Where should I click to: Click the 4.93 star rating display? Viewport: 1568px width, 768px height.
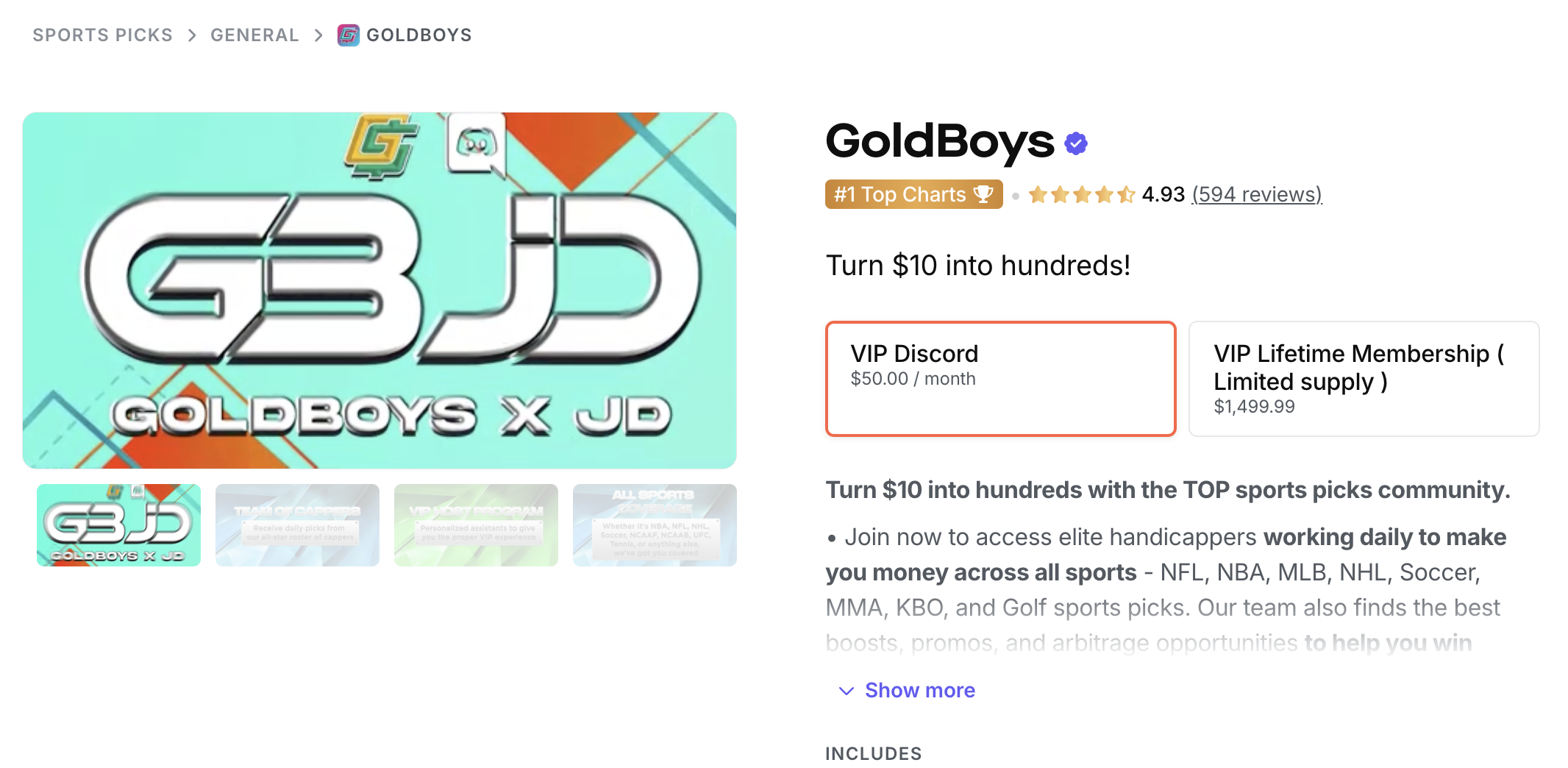1163,194
